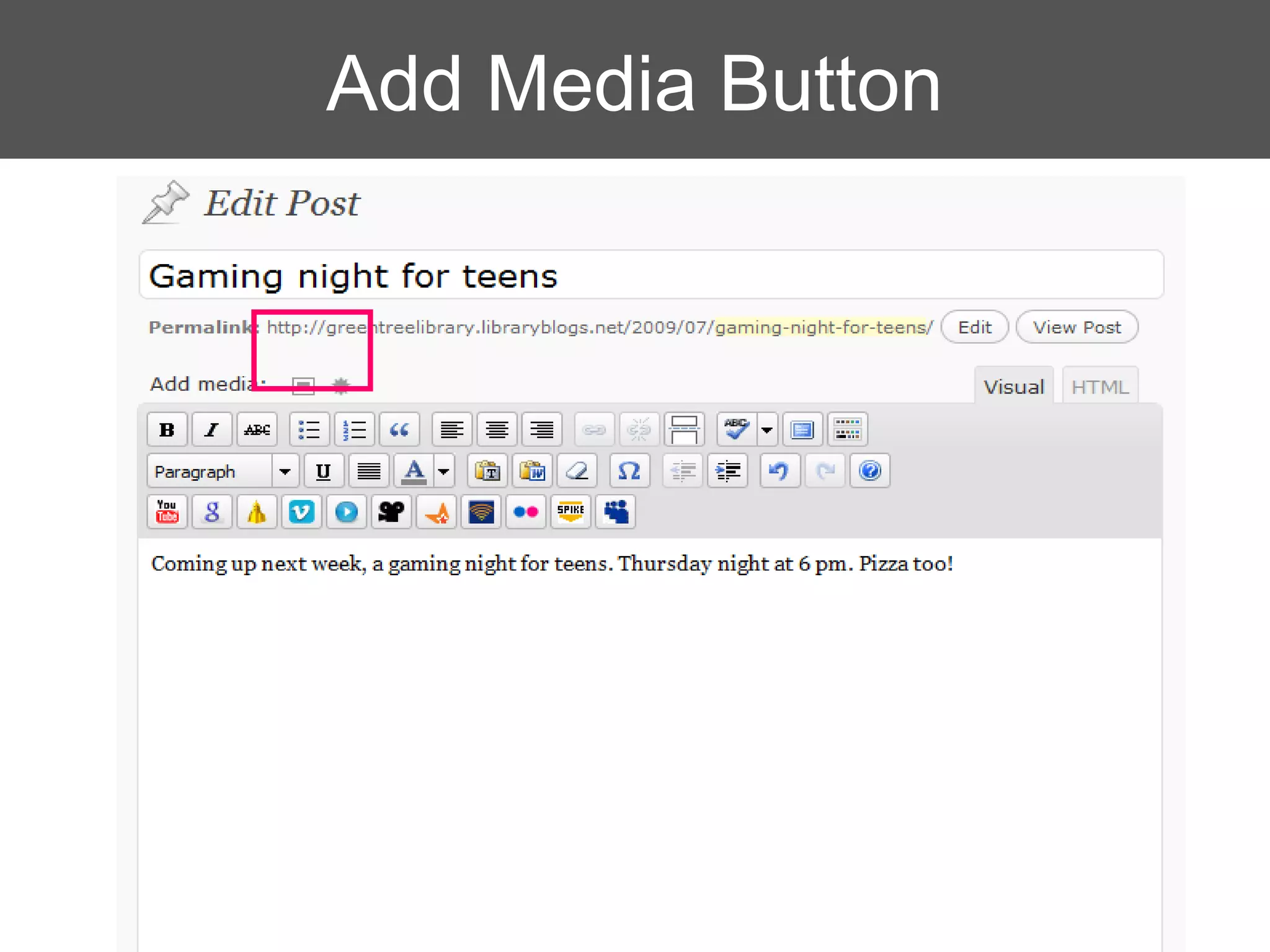Toggle bold formatting

click(x=167, y=430)
